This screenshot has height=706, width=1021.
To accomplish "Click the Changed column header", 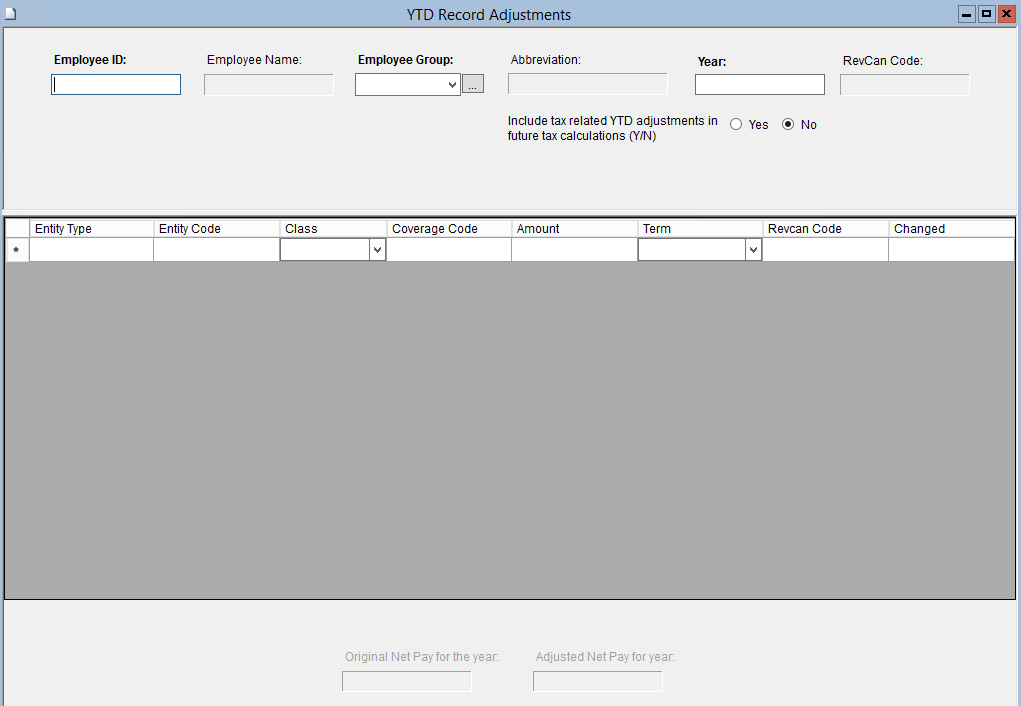I will [950, 229].
